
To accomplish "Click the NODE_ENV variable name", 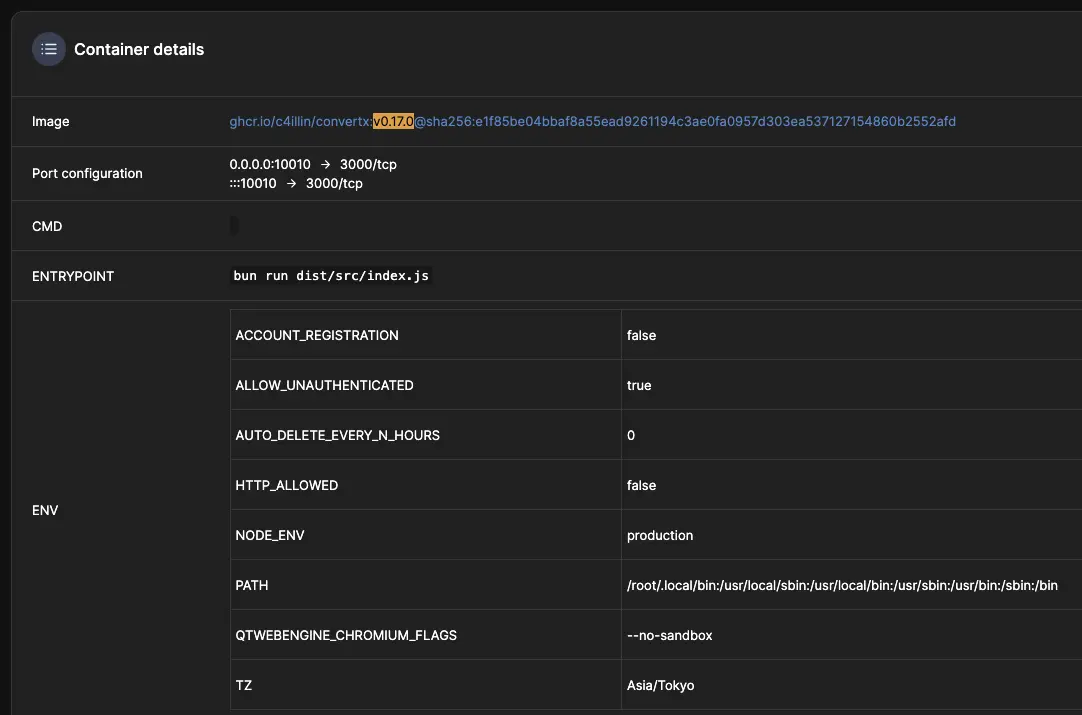I will 270,536.
